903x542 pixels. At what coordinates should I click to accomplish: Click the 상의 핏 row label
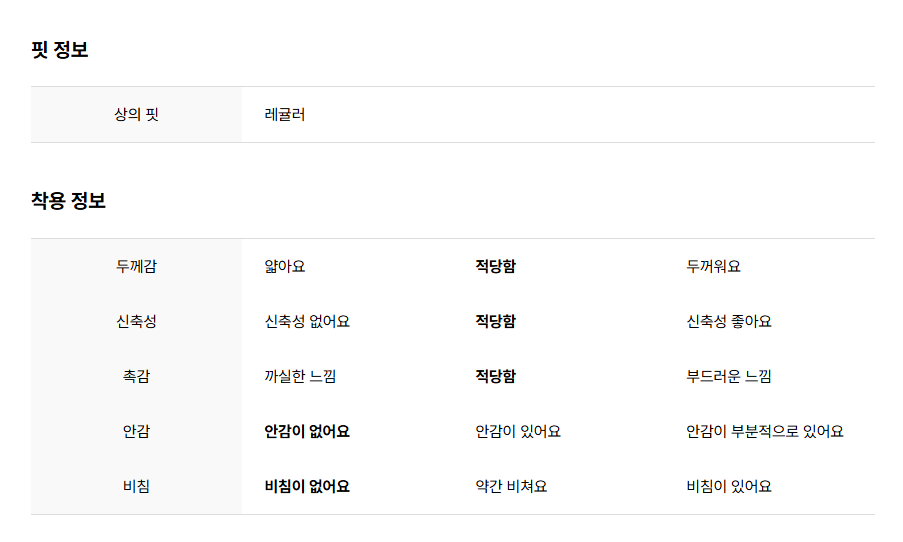tap(136, 115)
